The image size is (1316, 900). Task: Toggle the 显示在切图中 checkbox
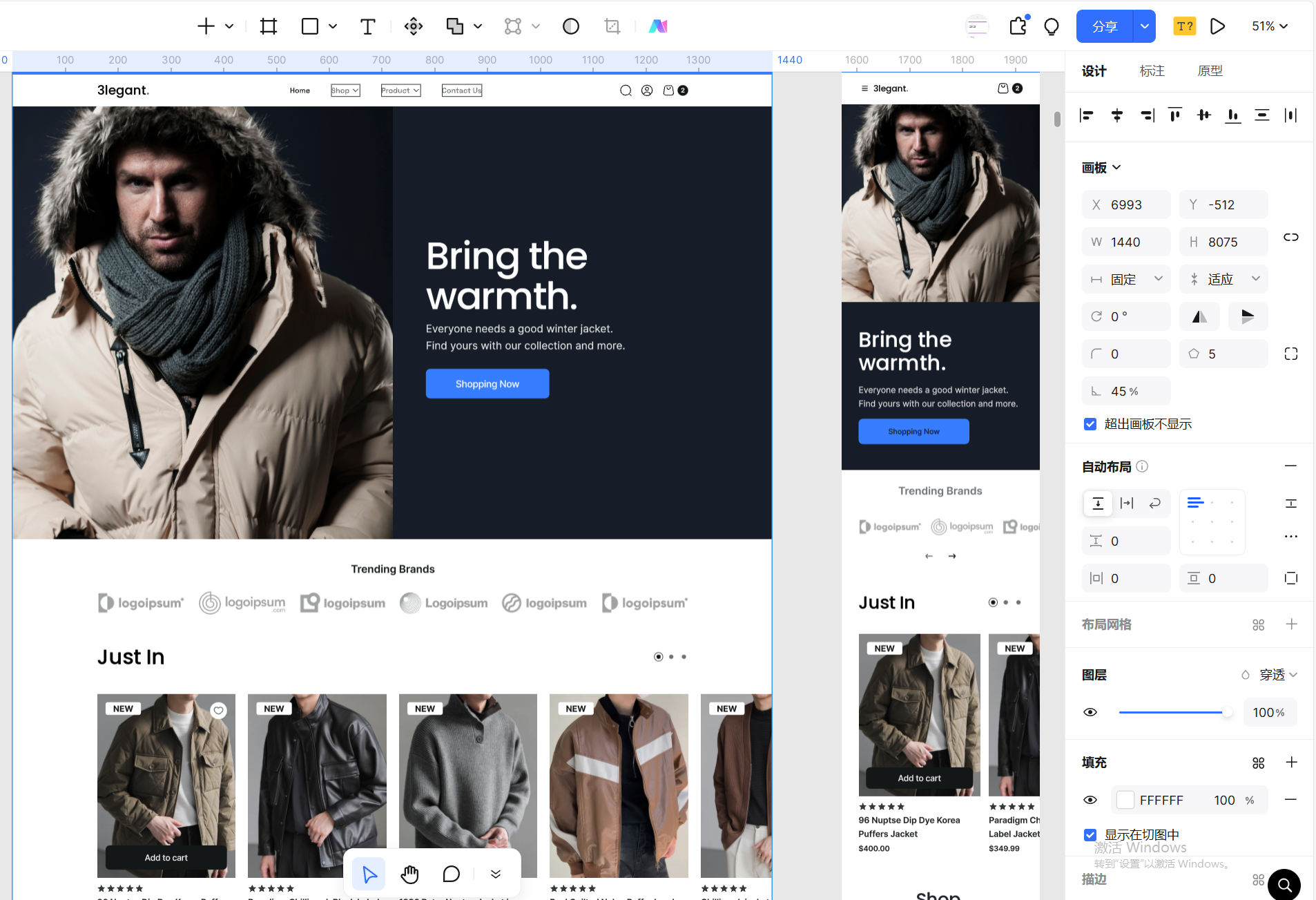(1090, 835)
